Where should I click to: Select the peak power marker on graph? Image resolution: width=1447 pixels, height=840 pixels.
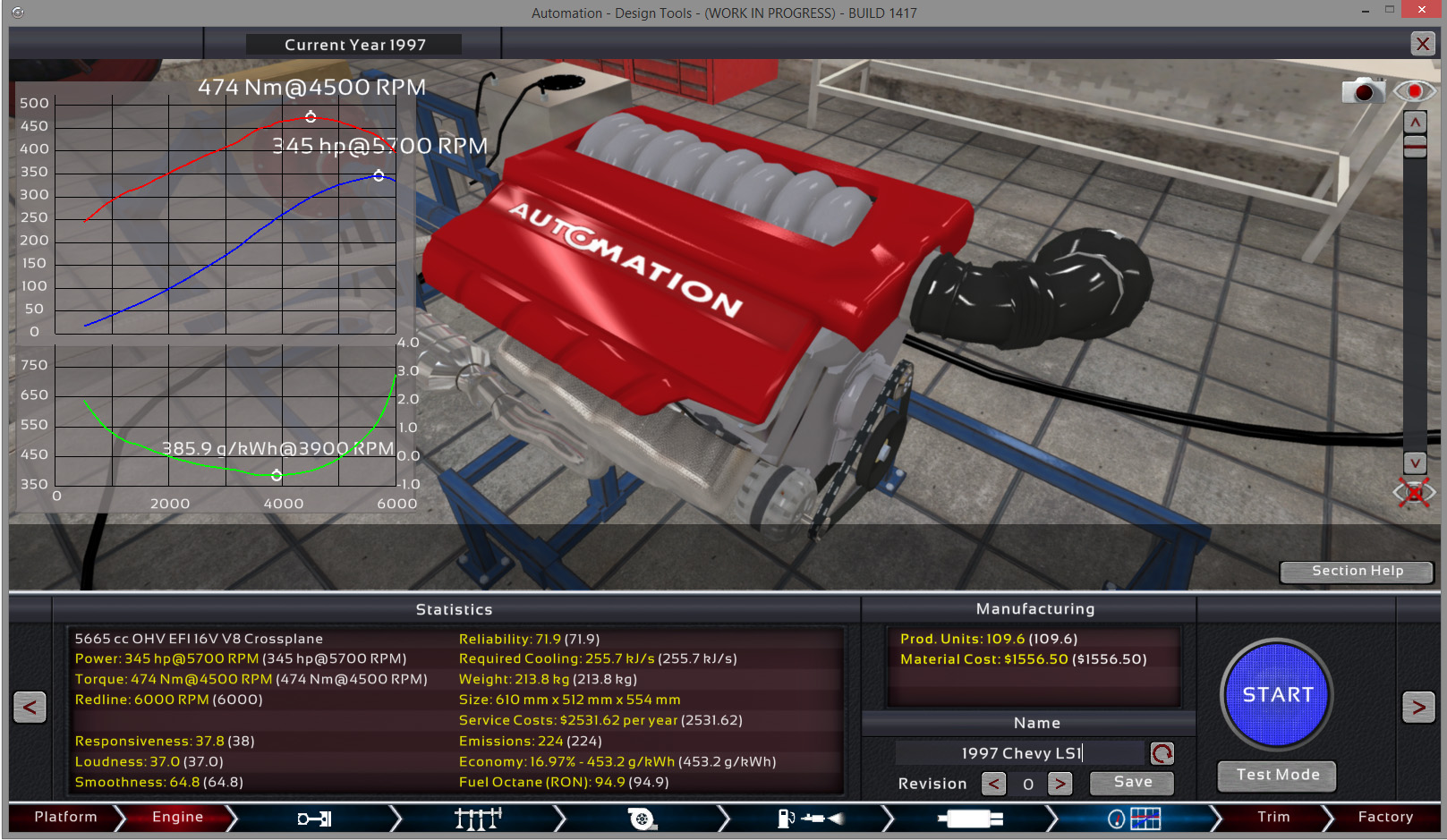tap(379, 175)
